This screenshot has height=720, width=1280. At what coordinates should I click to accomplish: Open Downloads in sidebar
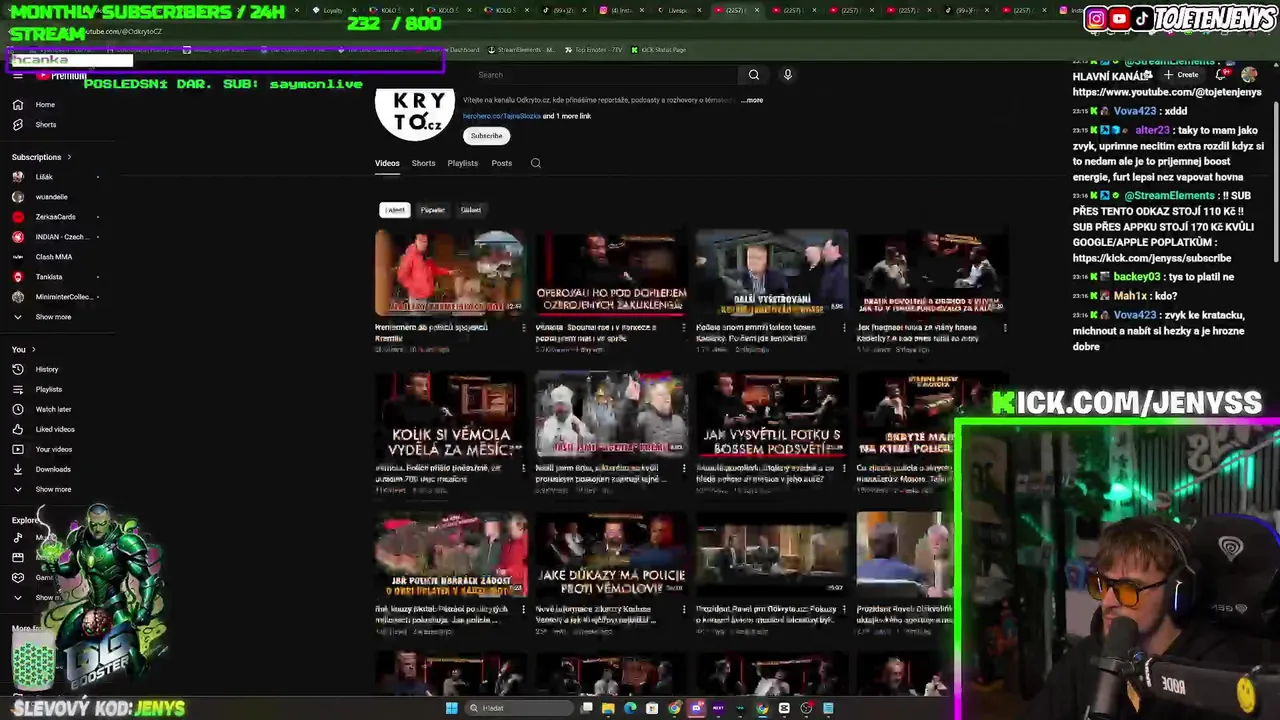(52, 470)
